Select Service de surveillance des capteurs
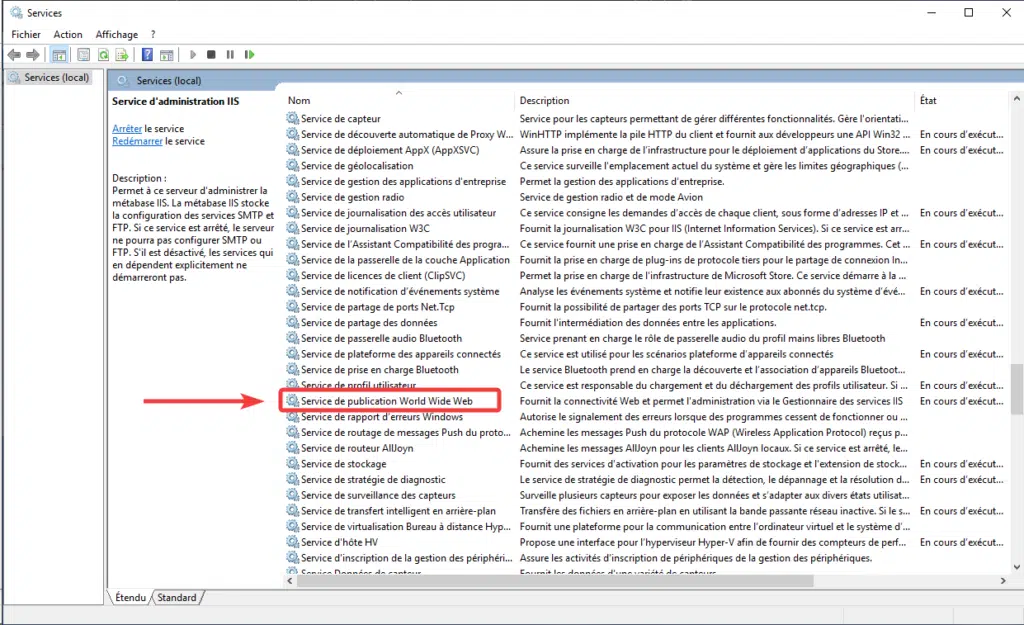Viewport: 1024px width, 625px height. tap(378, 494)
